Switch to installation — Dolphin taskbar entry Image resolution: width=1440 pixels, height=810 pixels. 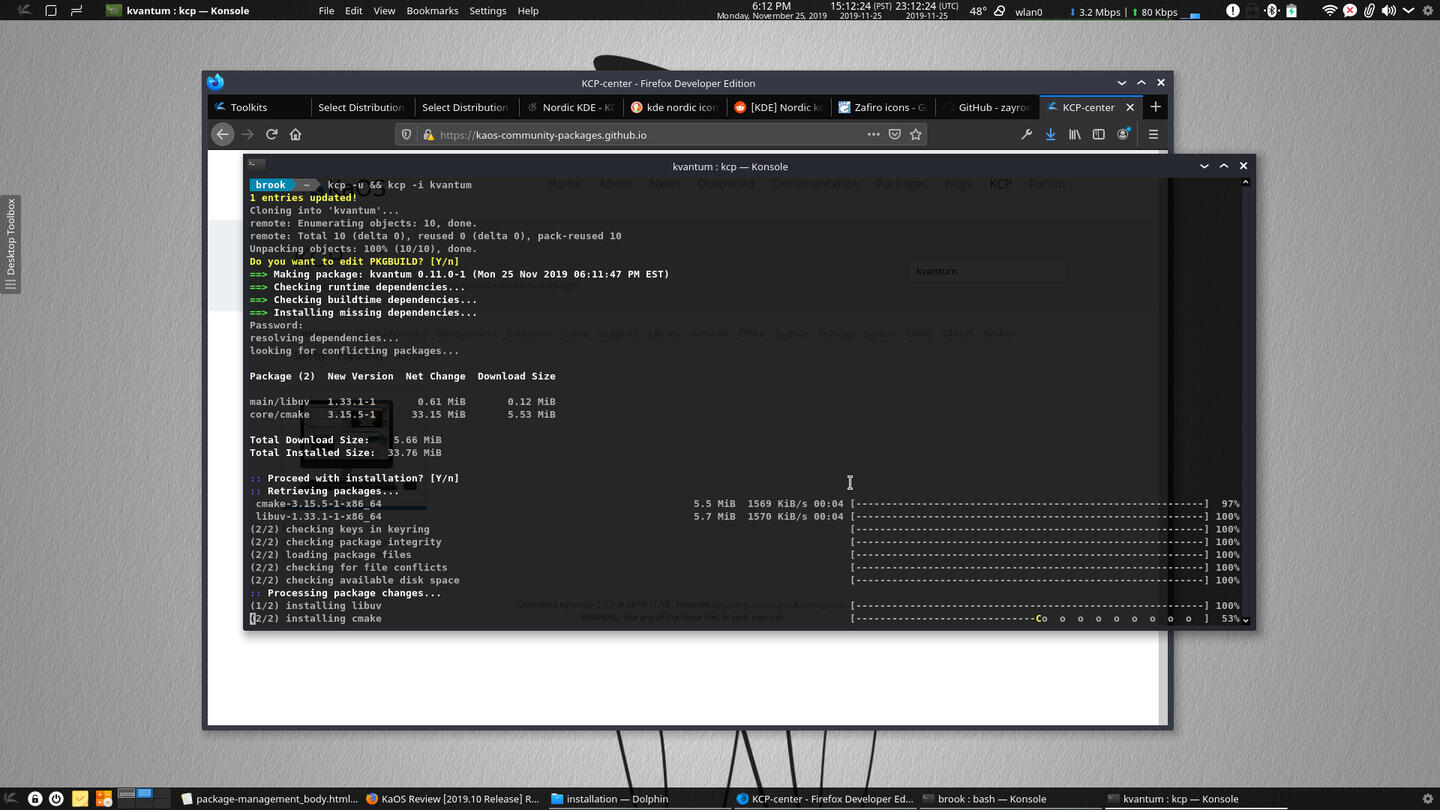click(638, 799)
